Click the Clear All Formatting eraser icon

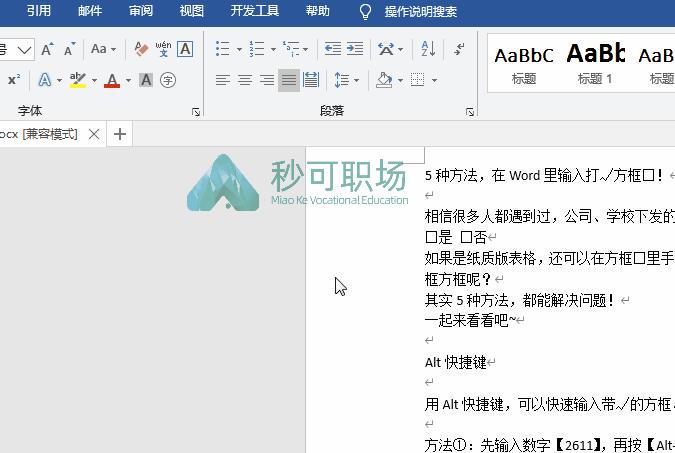141,49
